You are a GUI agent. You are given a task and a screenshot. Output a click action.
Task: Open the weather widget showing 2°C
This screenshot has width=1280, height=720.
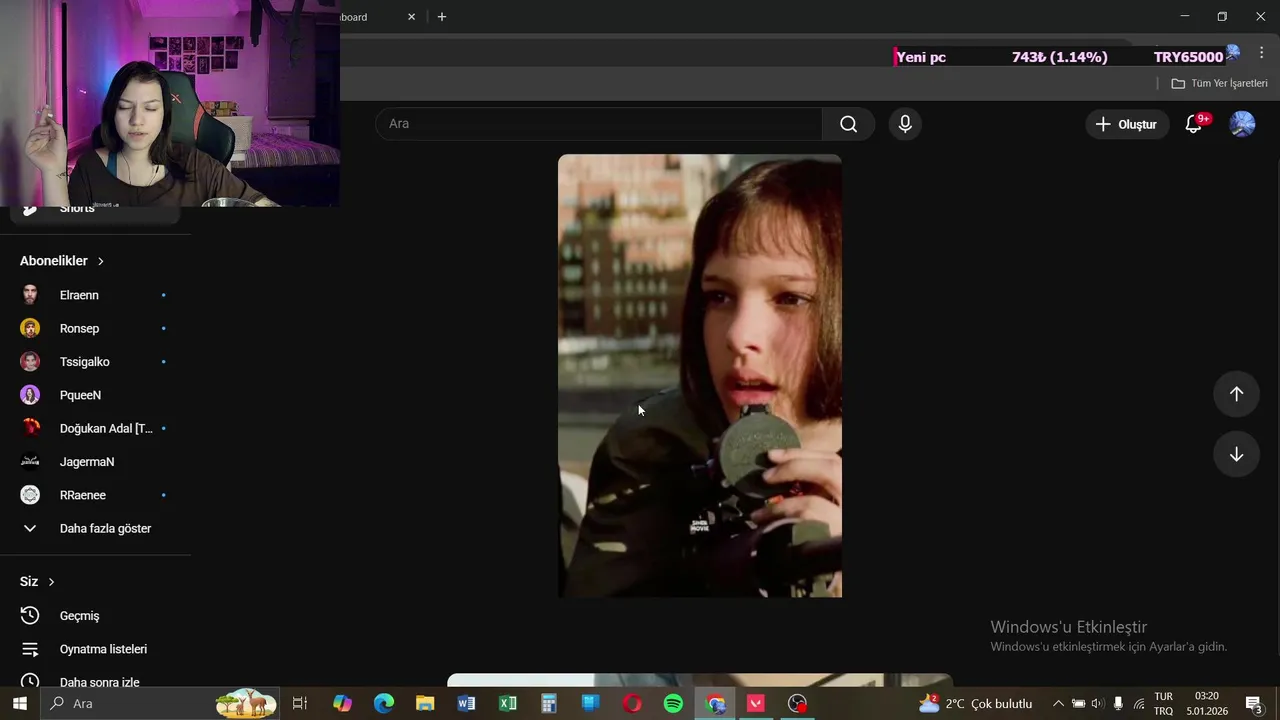tap(975, 704)
